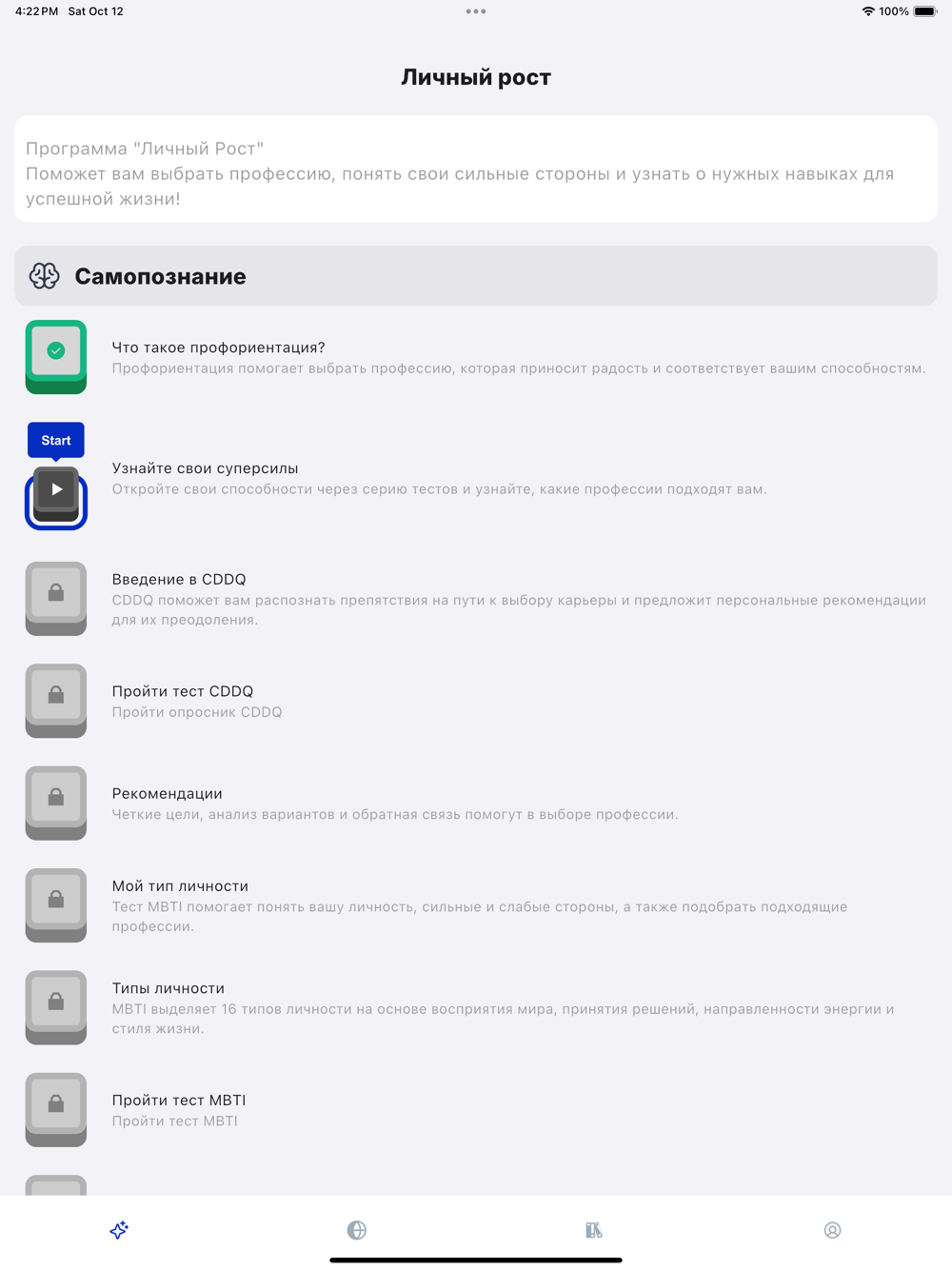Select the Введение в CDDQ title text
The height and width of the screenshot is (1270, 952).
179,579
